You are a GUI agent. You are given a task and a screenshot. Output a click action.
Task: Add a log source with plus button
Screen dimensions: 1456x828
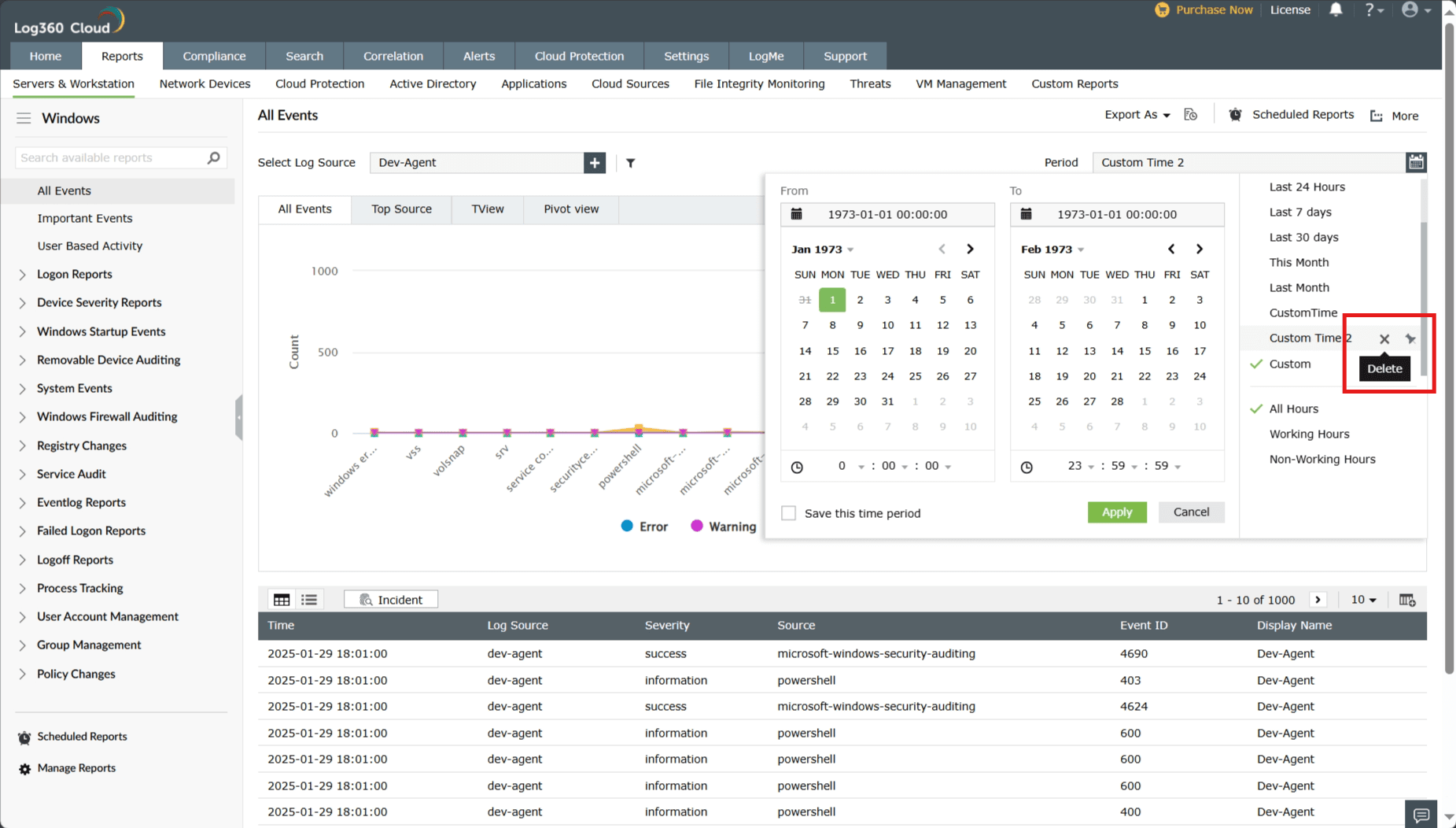595,163
